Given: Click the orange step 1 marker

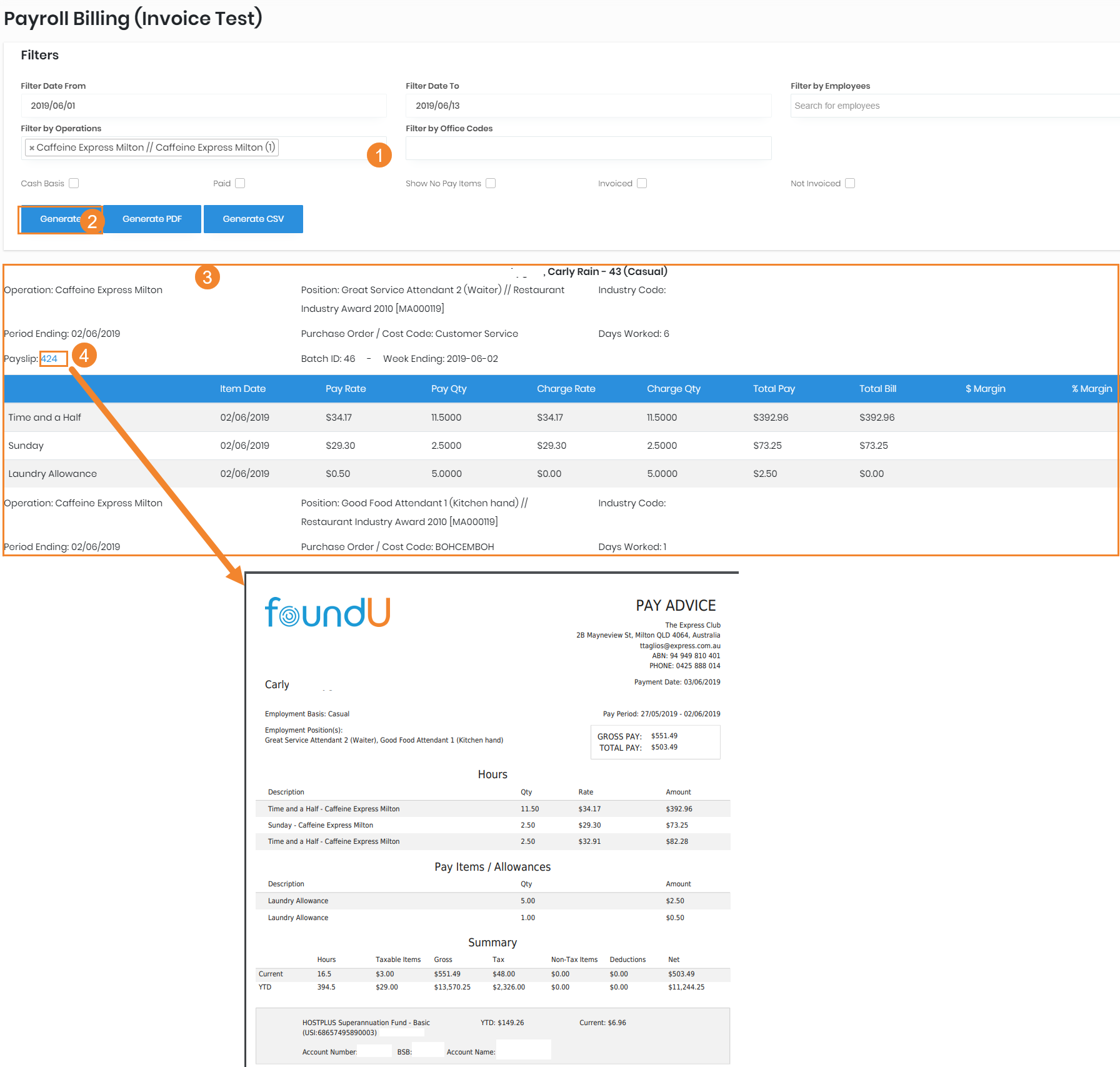Looking at the screenshot, I should tap(379, 155).
